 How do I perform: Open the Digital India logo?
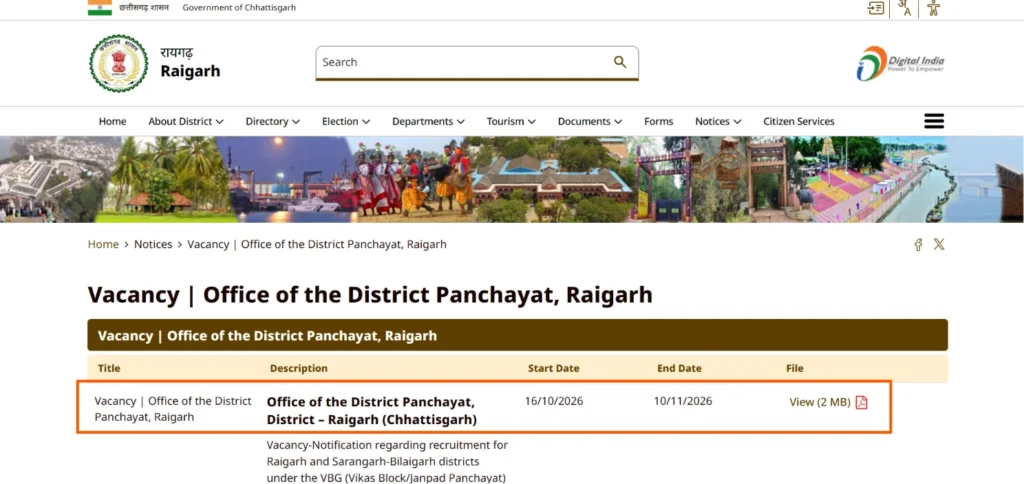tap(900, 63)
